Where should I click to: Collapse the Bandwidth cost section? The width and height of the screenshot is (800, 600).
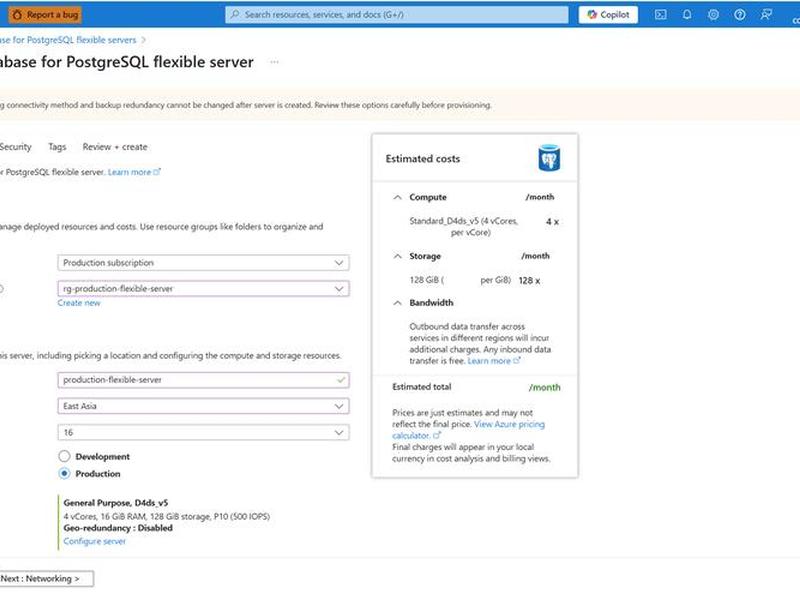[x=397, y=303]
